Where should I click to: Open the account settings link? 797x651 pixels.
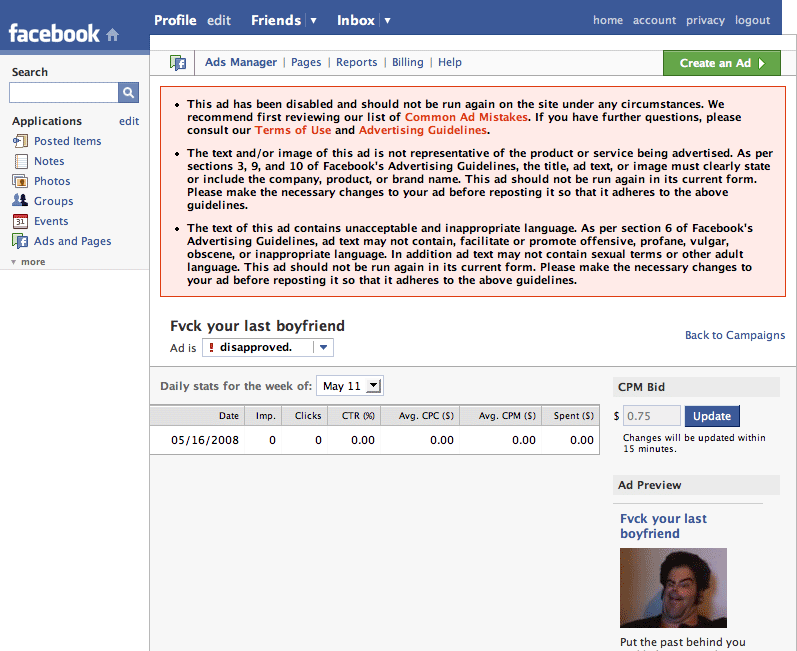point(654,20)
